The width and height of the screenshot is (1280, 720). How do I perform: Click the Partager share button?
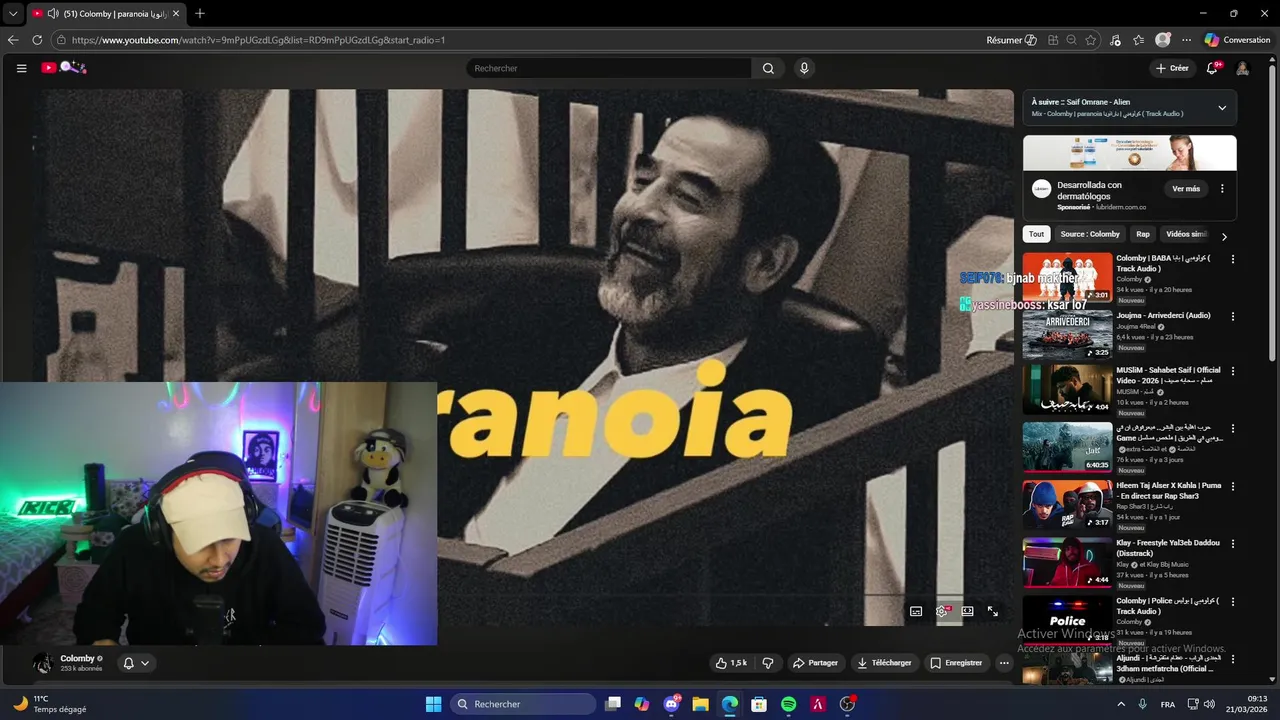click(x=815, y=663)
